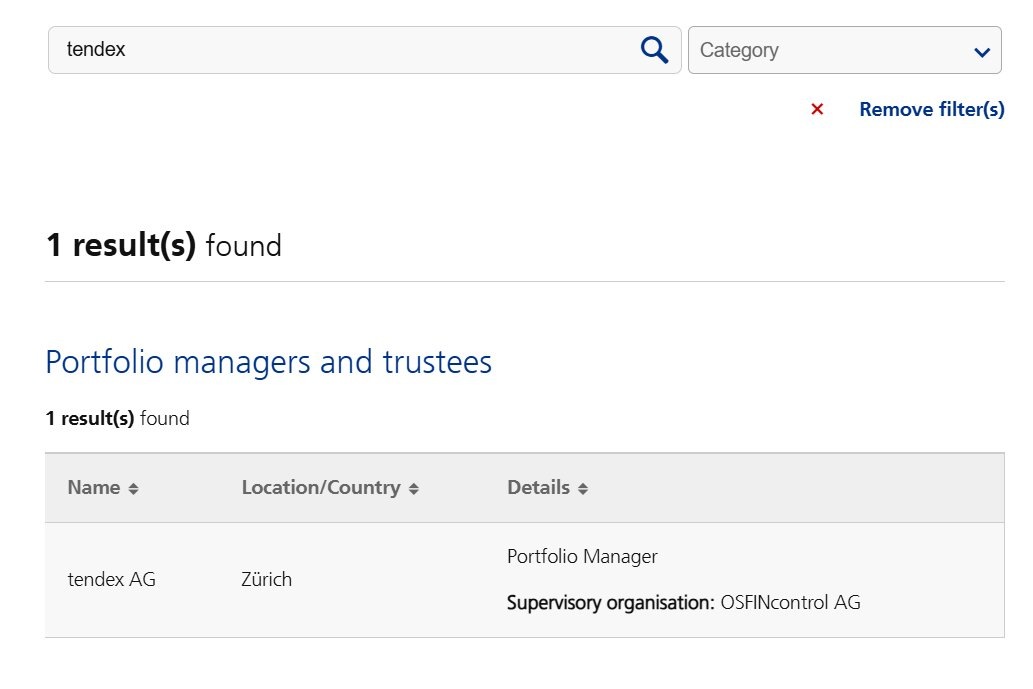The width and height of the screenshot is (1033, 689).
Task: Click the magnifying glass search icon
Action: pos(654,49)
